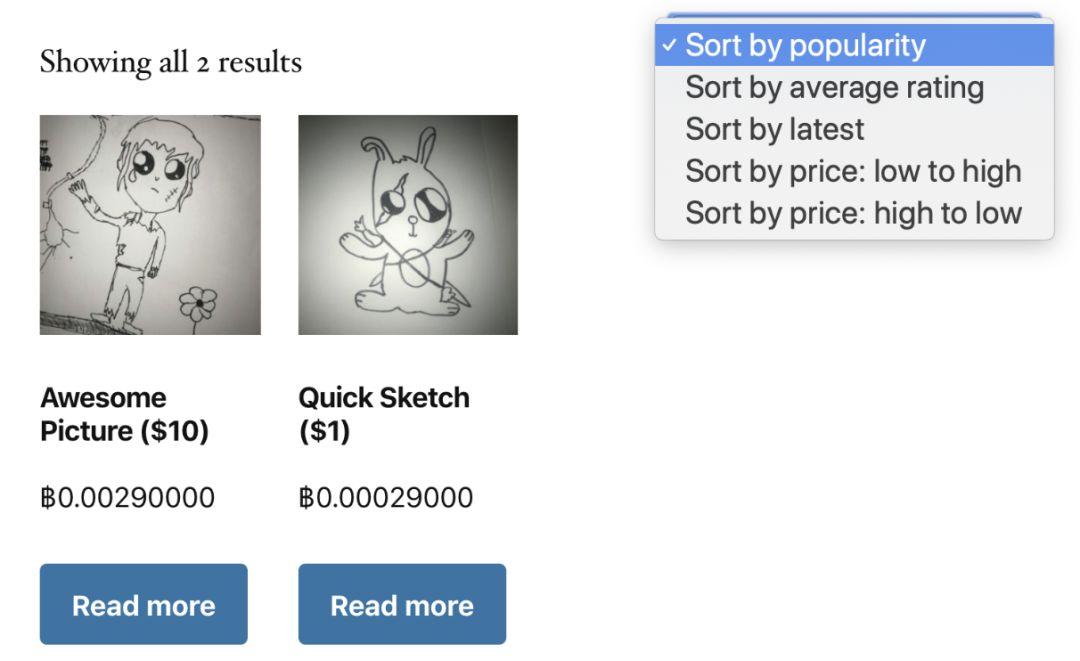Select Sort by latest option

(x=854, y=129)
